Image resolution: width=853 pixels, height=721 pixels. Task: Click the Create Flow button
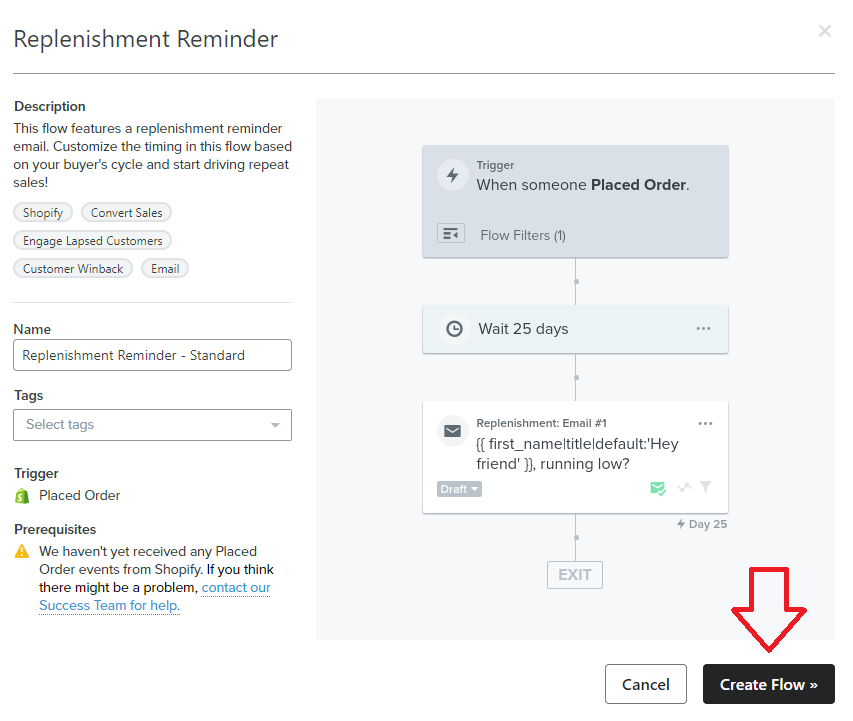(769, 684)
